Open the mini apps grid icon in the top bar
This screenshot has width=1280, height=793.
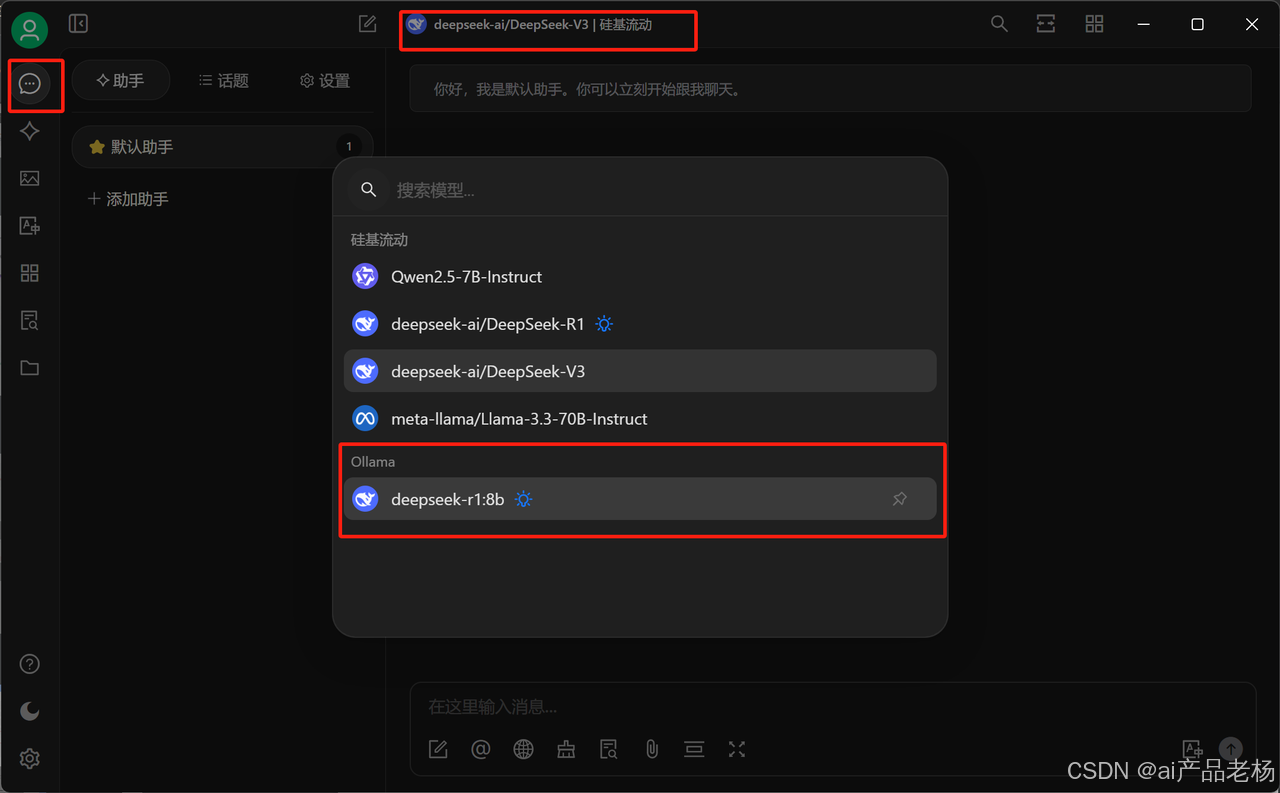tap(1095, 24)
